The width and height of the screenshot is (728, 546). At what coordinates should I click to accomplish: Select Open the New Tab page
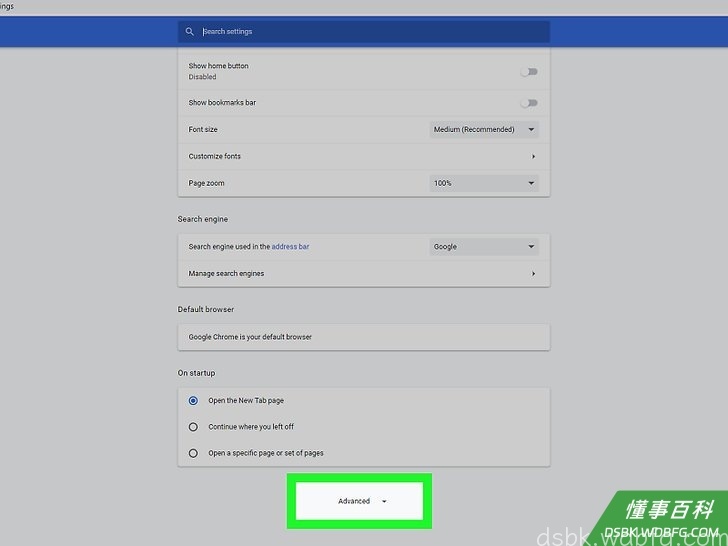coord(193,400)
